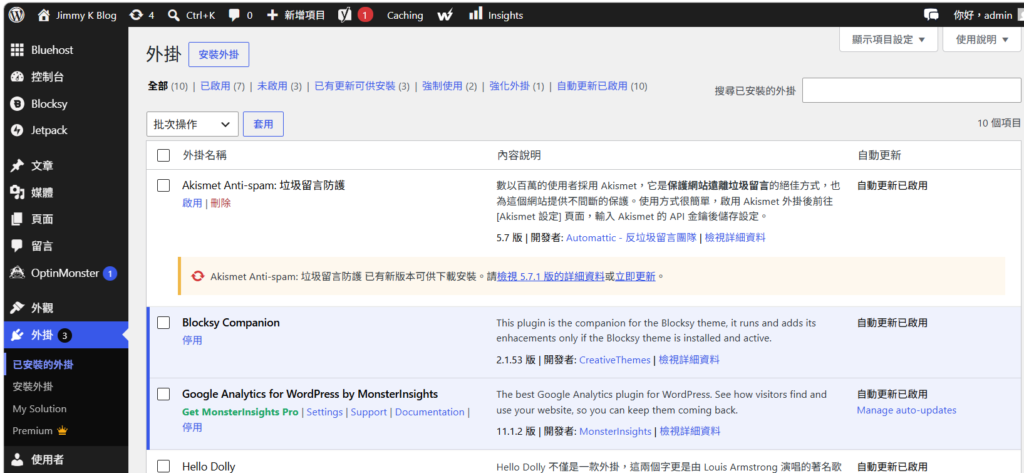Open MonsterInsights Documentation link

[430, 412]
